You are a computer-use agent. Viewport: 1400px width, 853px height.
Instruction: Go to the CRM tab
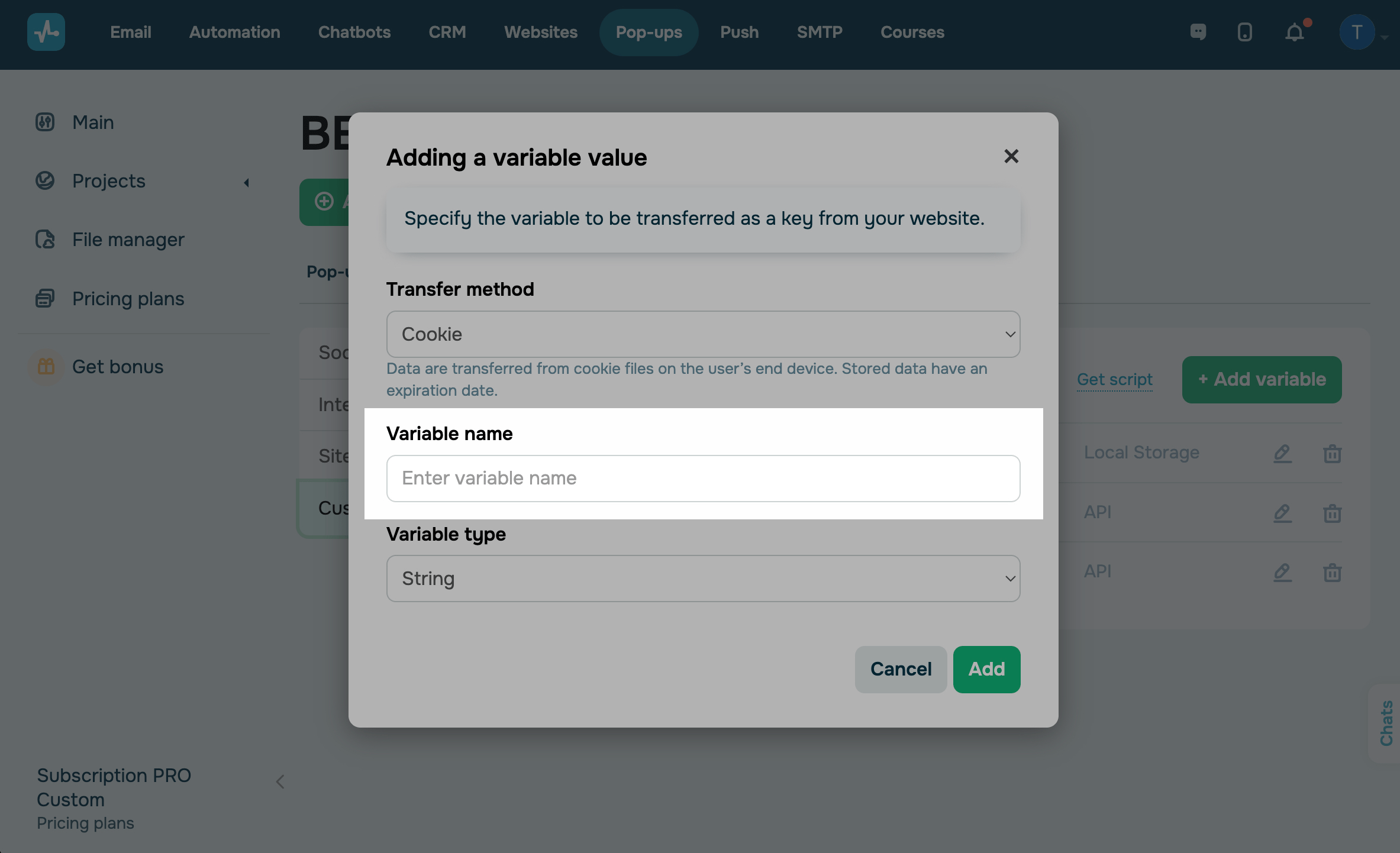pyautogui.click(x=447, y=32)
